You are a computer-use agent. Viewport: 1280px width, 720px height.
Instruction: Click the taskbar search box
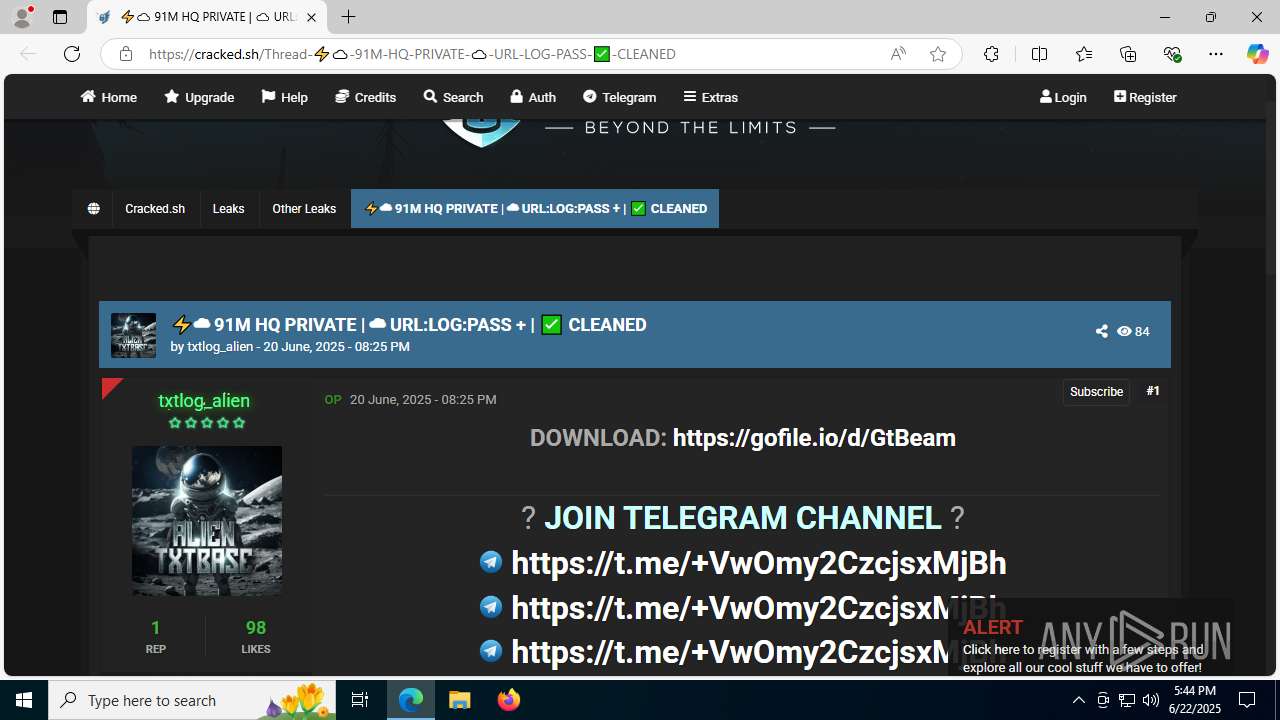pos(193,700)
